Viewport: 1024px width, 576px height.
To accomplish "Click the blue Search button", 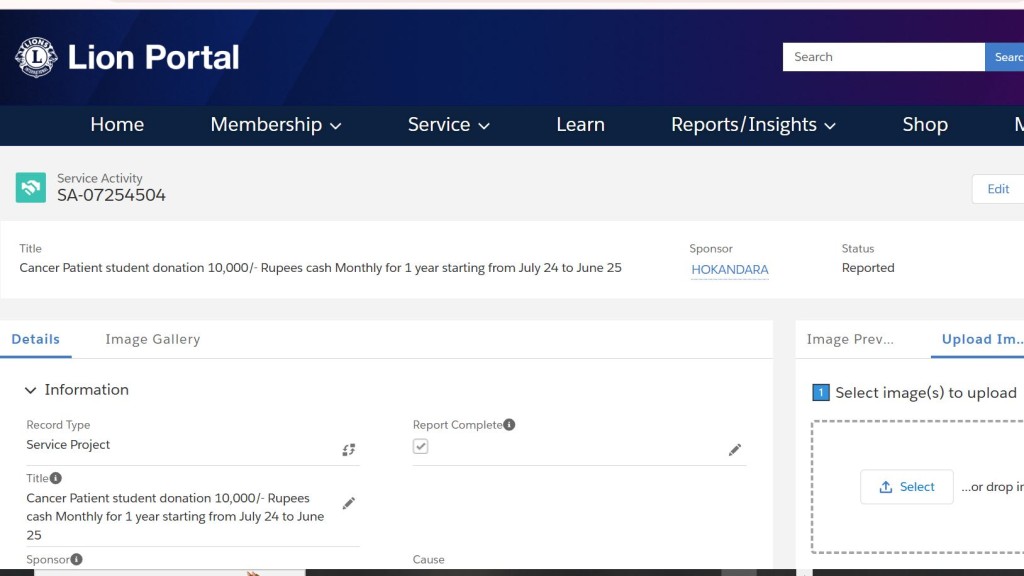I will pos(1004,57).
